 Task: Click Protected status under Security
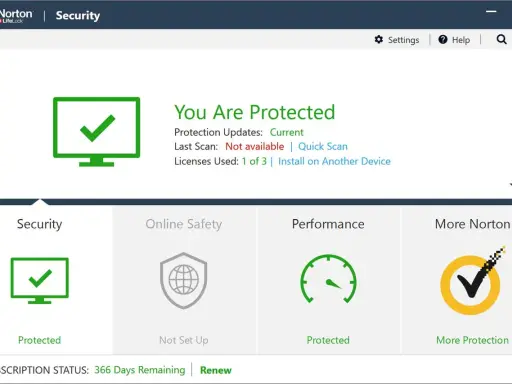coord(39,340)
